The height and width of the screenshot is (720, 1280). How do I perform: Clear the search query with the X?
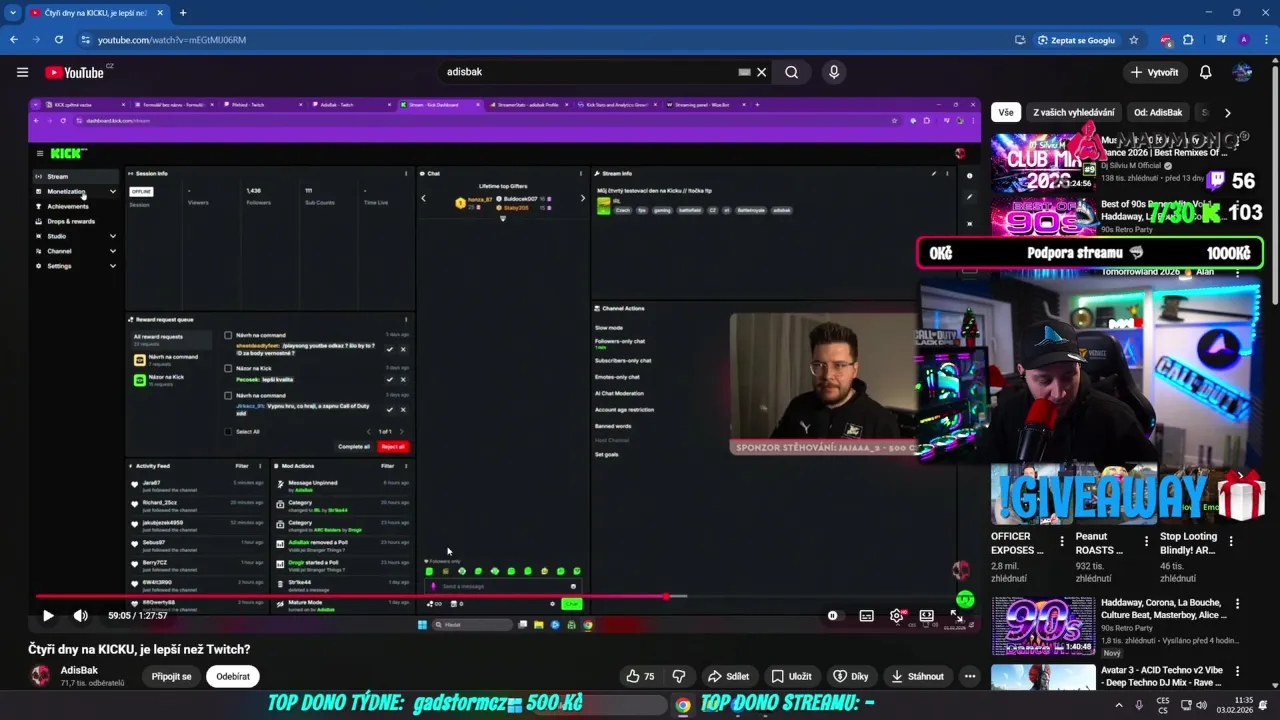point(761,72)
